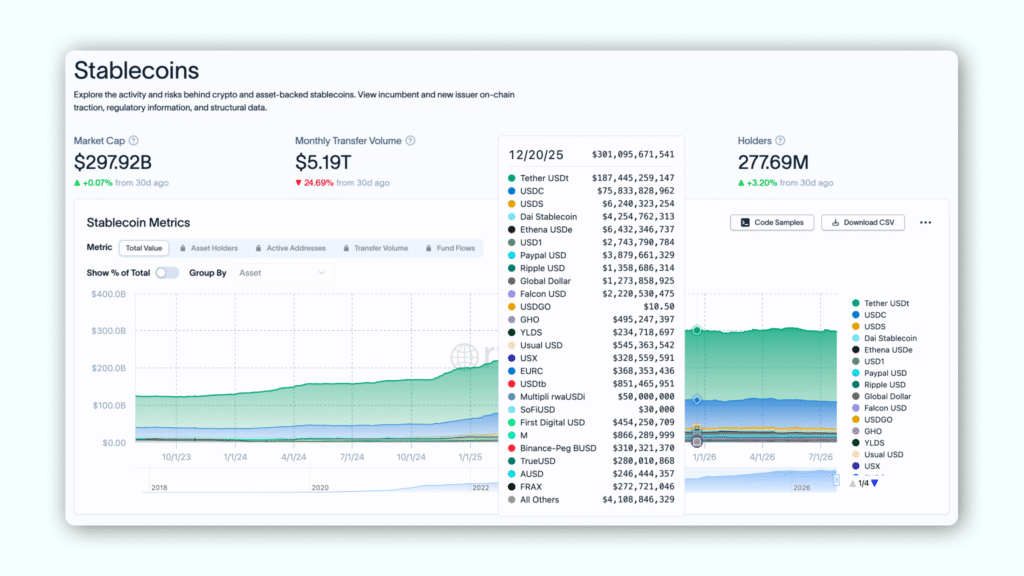Toggle GHO series in chart legend

pyautogui.click(x=867, y=431)
